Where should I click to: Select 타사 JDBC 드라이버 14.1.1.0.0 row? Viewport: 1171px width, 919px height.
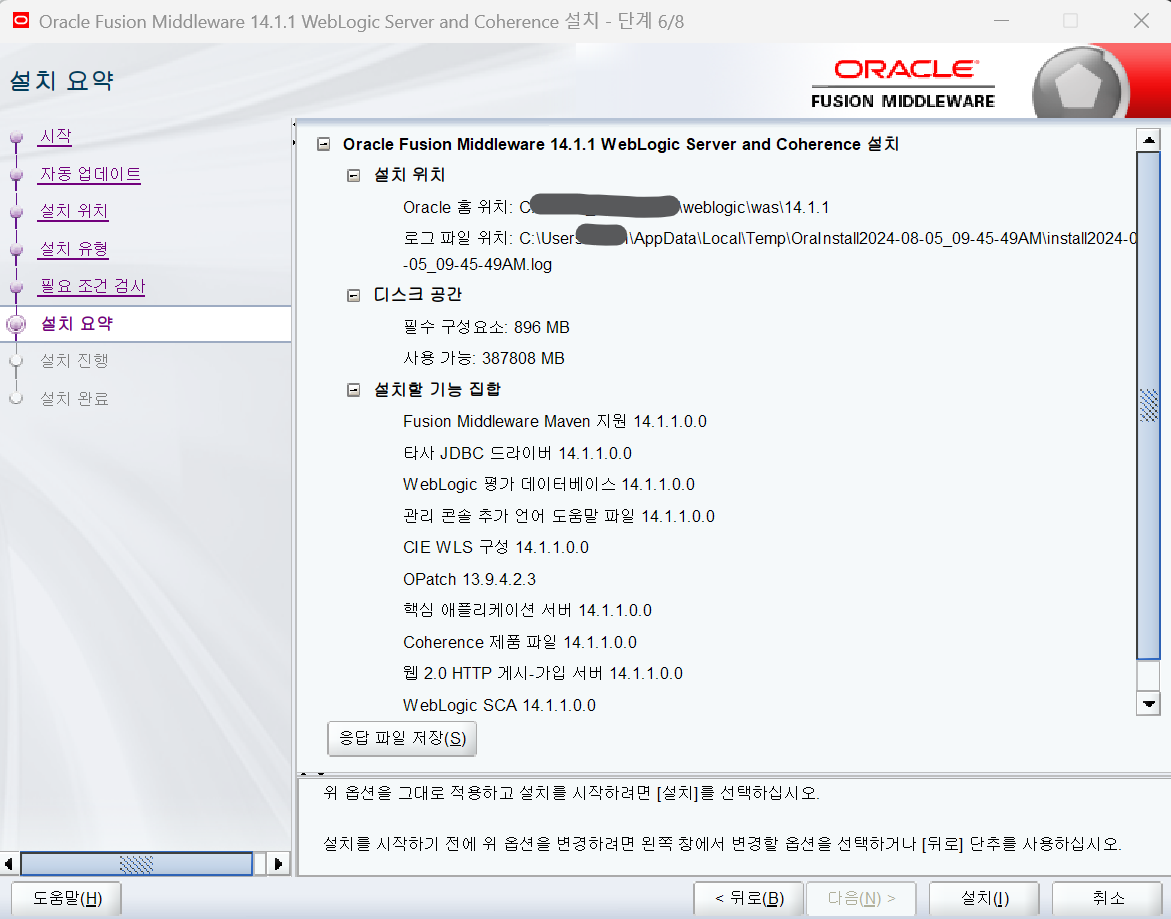[x=518, y=454]
